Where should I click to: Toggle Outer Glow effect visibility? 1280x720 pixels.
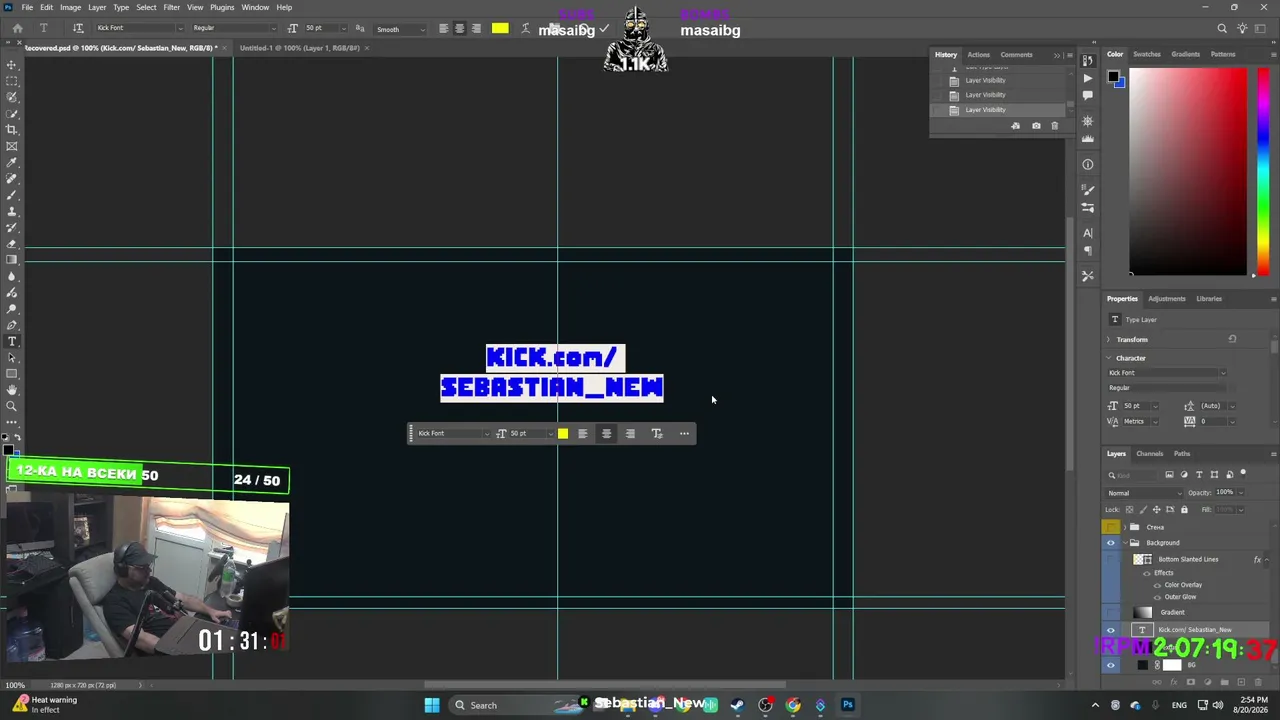(x=1157, y=597)
